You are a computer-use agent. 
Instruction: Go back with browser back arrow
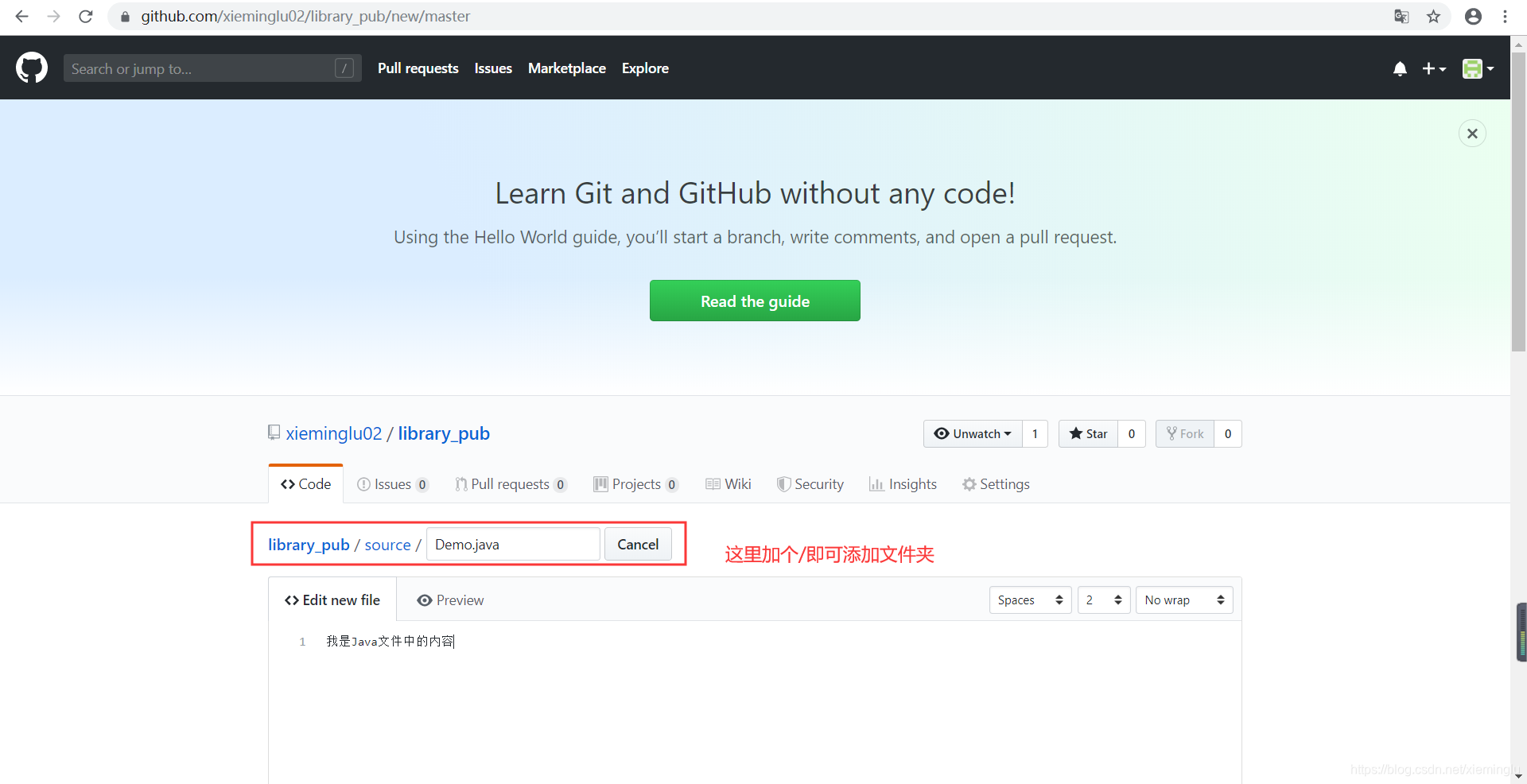tap(21, 16)
